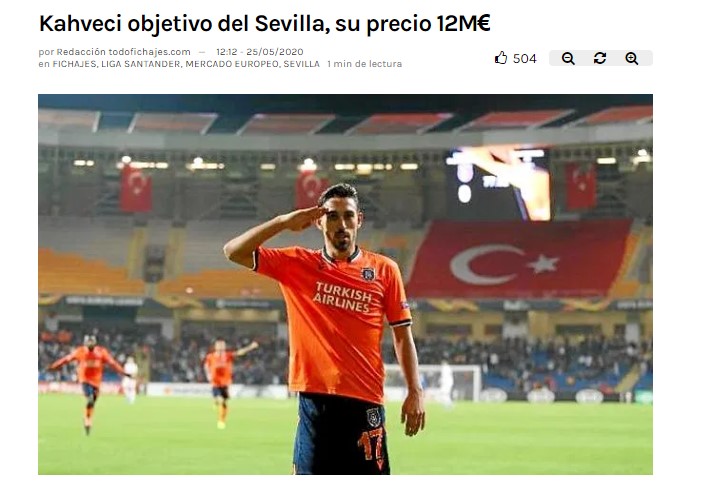This screenshot has width=711, height=488.
Task: Click the 1 min de lectura label
Action: 365,64
